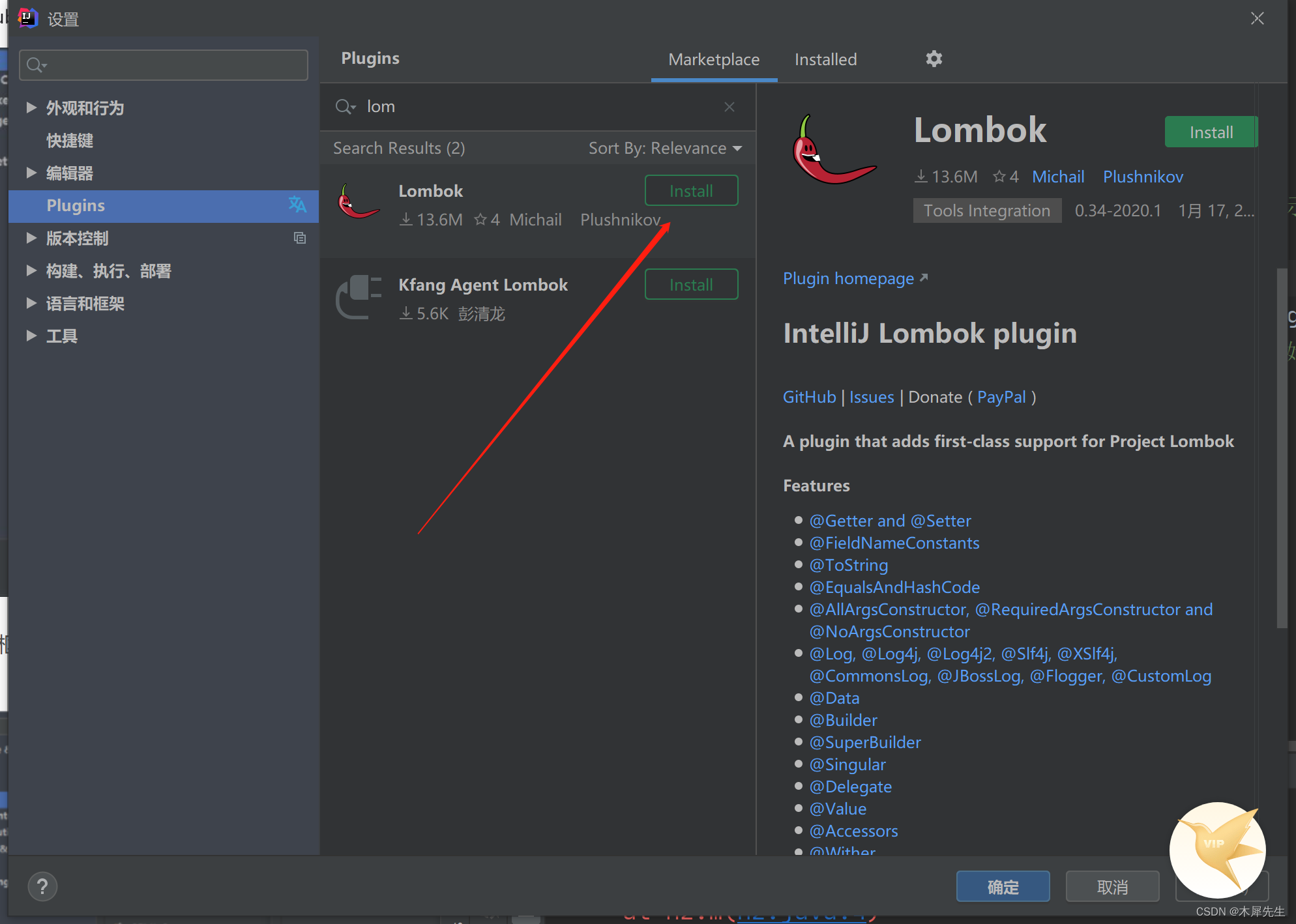Open the help question mark button
Viewport: 1296px width, 924px height.
[42, 886]
